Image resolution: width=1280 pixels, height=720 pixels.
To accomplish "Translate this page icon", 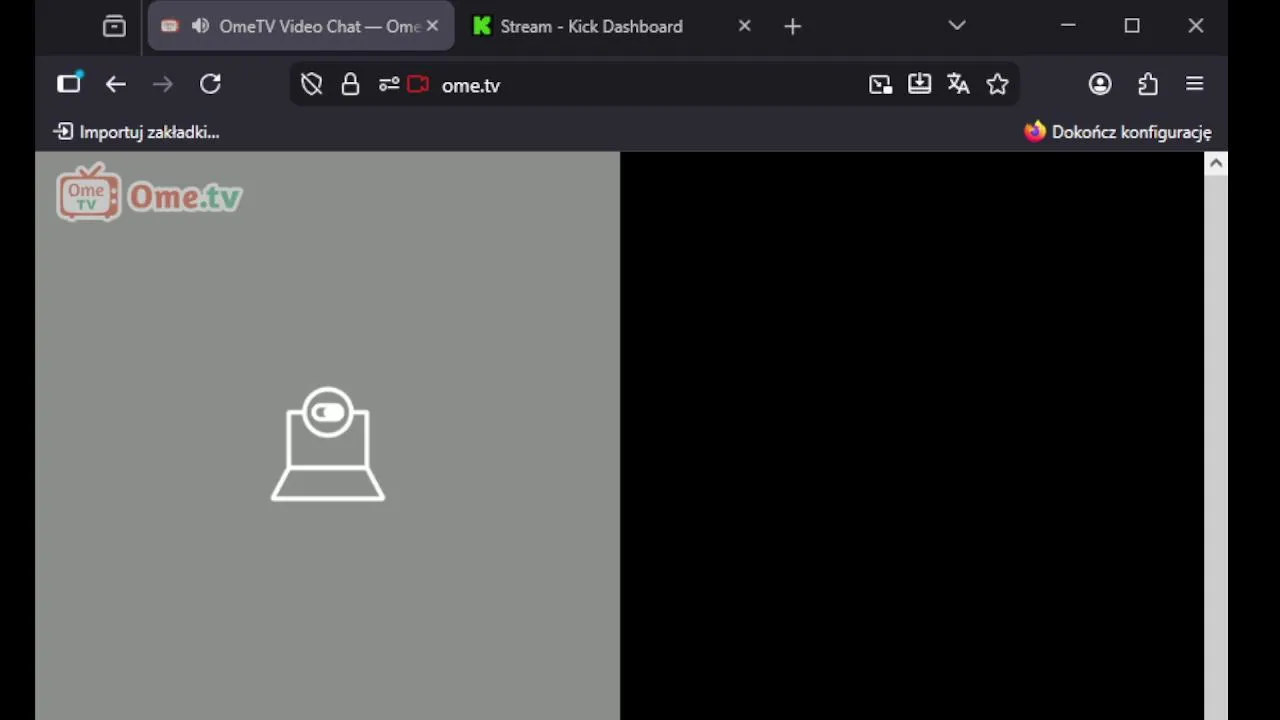I will pos(958,85).
